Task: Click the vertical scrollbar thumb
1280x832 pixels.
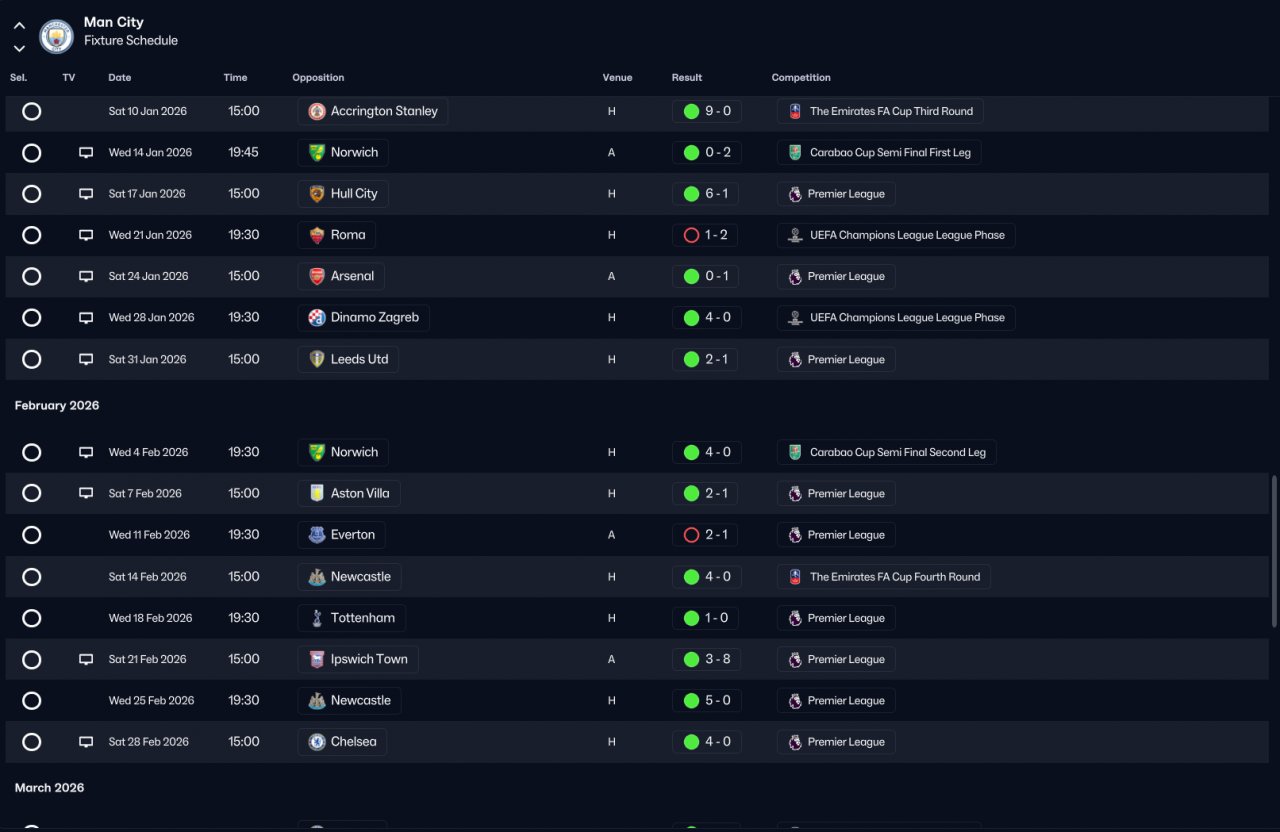Action: click(1273, 552)
